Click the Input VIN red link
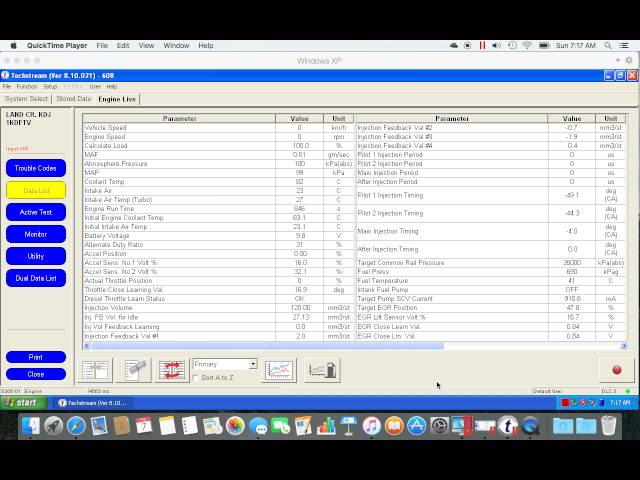Screen dimensions: 640x480 click(x=17, y=149)
